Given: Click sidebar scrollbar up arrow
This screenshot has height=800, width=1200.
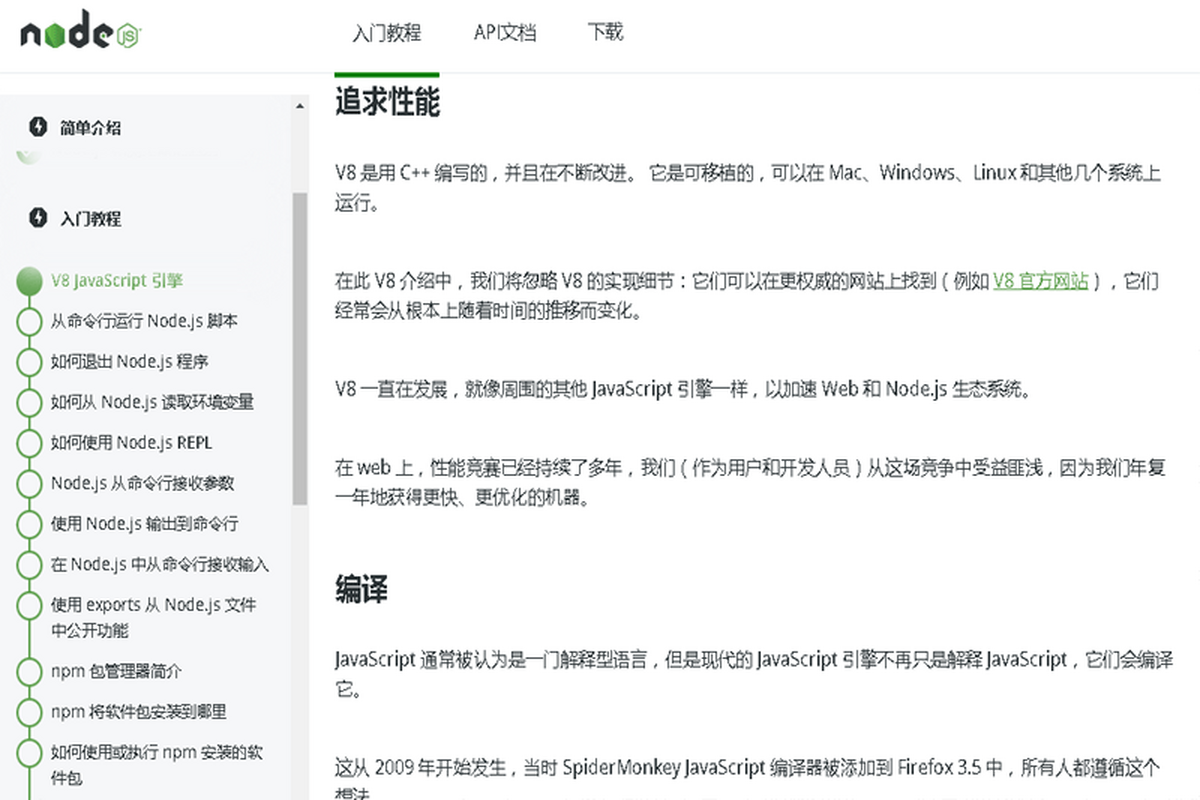Looking at the screenshot, I should click(300, 106).
